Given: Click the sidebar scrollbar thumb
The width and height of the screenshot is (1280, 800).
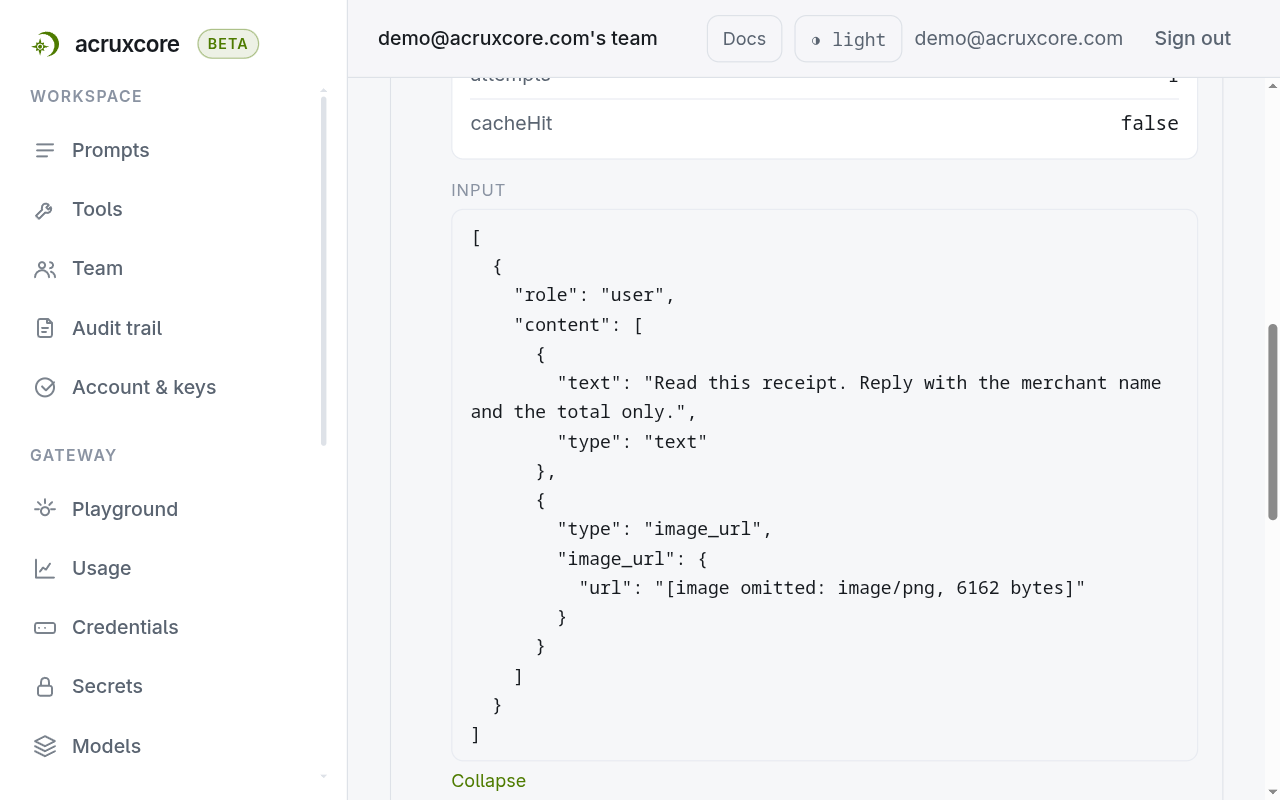Looking at the screenshot, I should [x=323, y=271].
